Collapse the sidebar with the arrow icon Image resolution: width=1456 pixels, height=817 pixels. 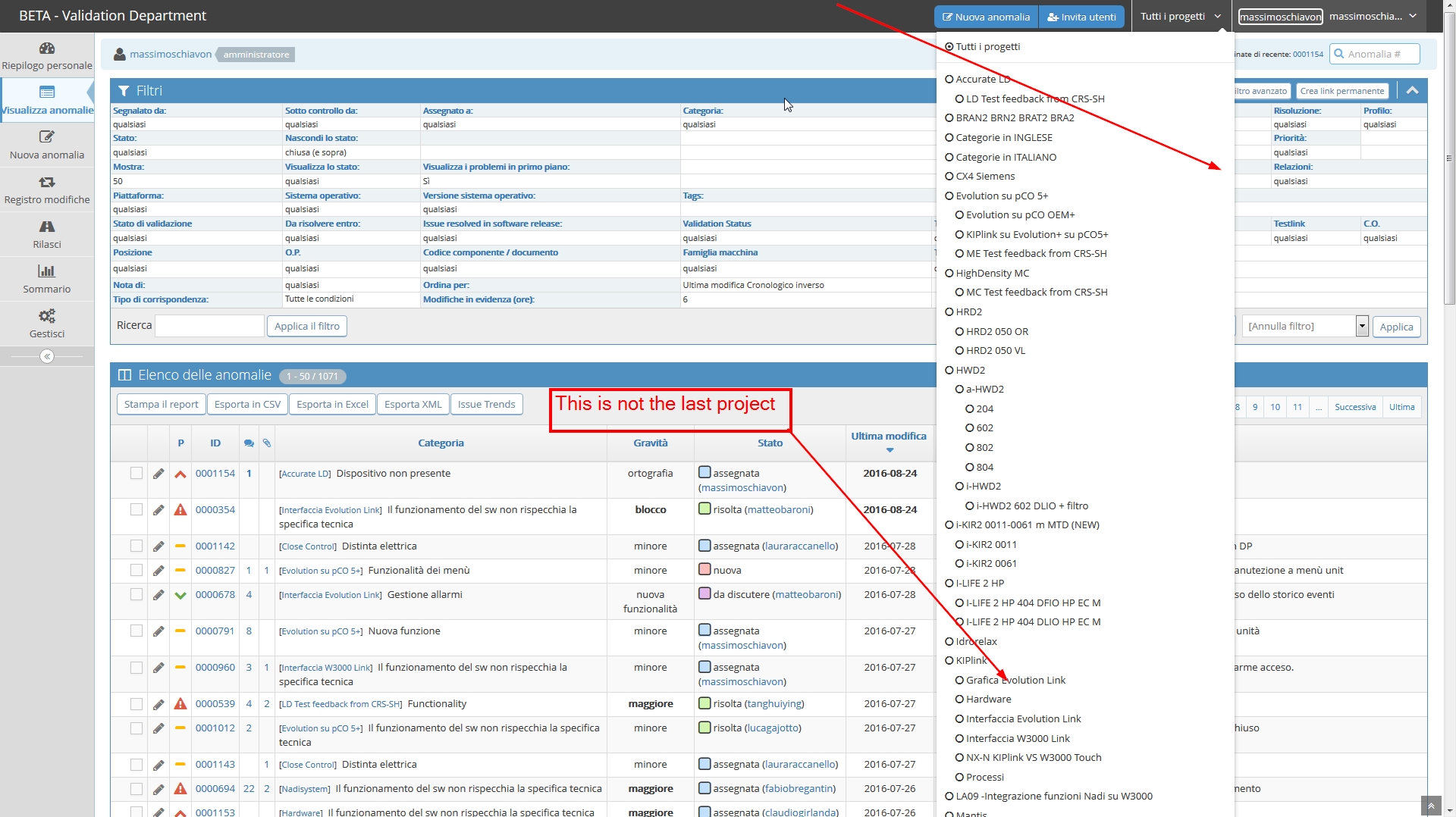[x=47, y=356]
